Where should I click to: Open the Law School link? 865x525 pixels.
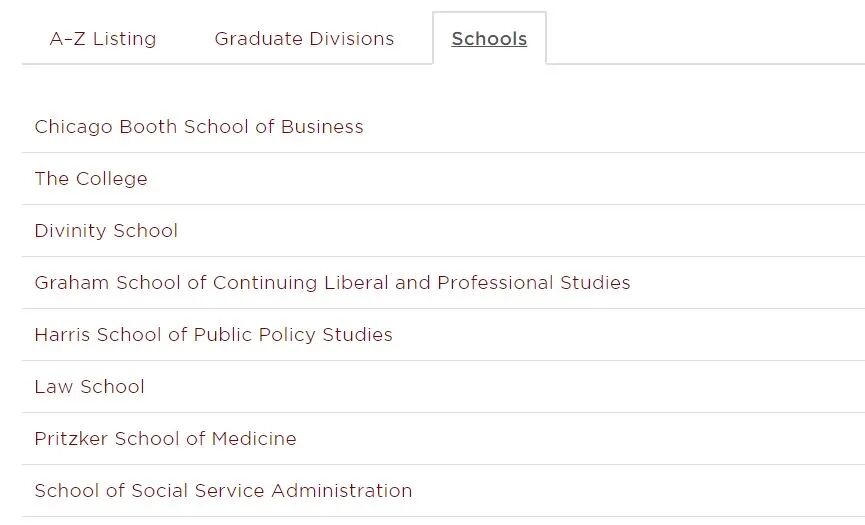coord(89,387)
